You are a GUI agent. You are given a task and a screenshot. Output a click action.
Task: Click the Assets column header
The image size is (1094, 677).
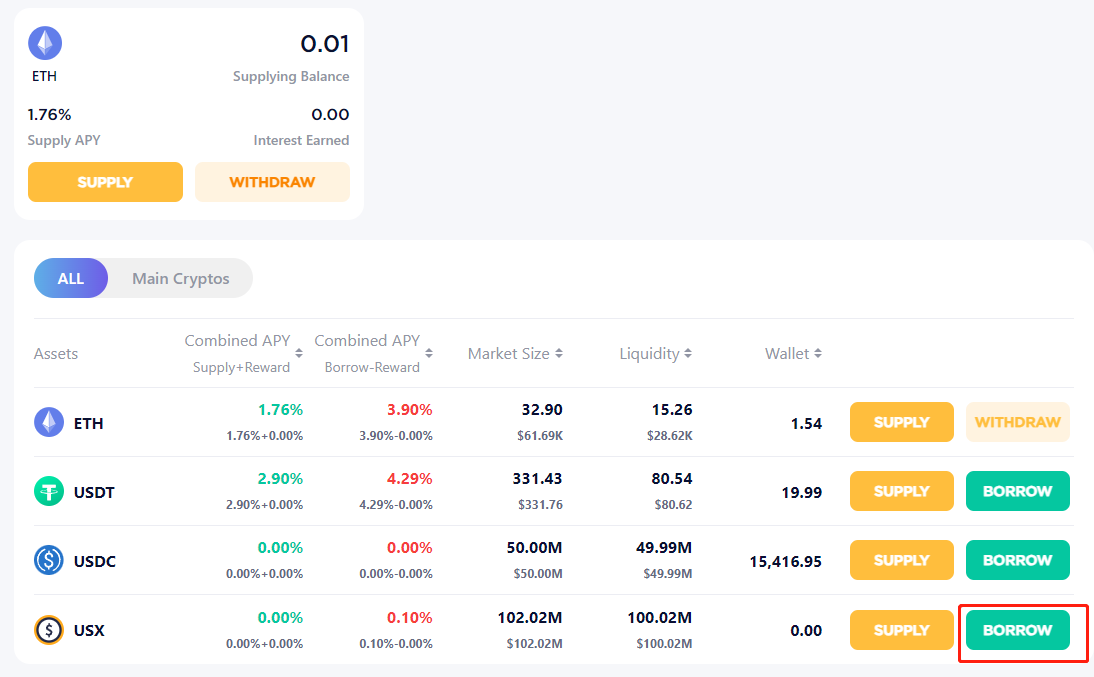[x=56, y=353]
